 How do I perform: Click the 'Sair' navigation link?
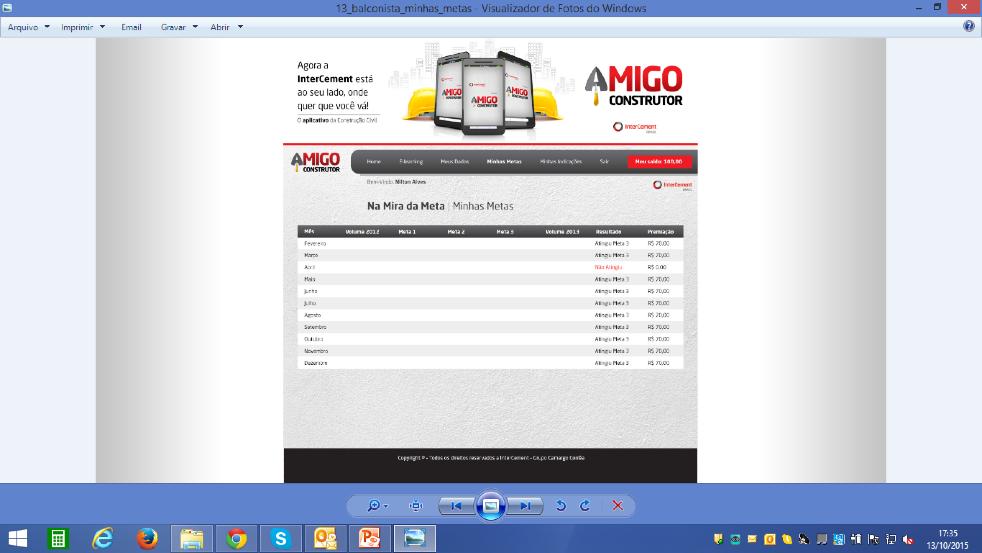[604, 162]
